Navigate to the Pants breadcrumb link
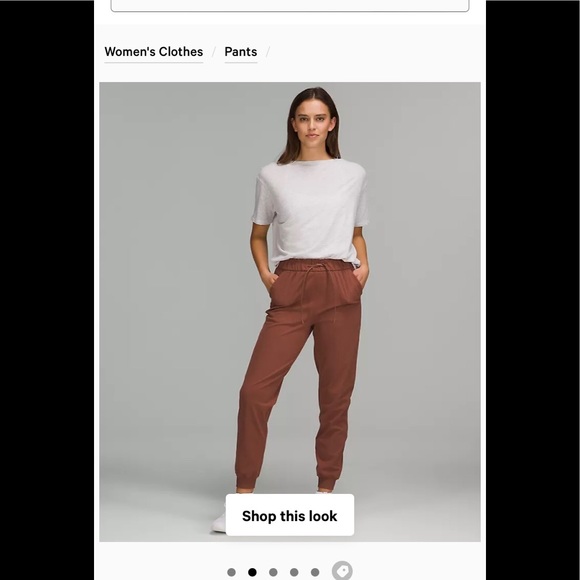The width and height of the screenshot is (580, 580). 241,52
